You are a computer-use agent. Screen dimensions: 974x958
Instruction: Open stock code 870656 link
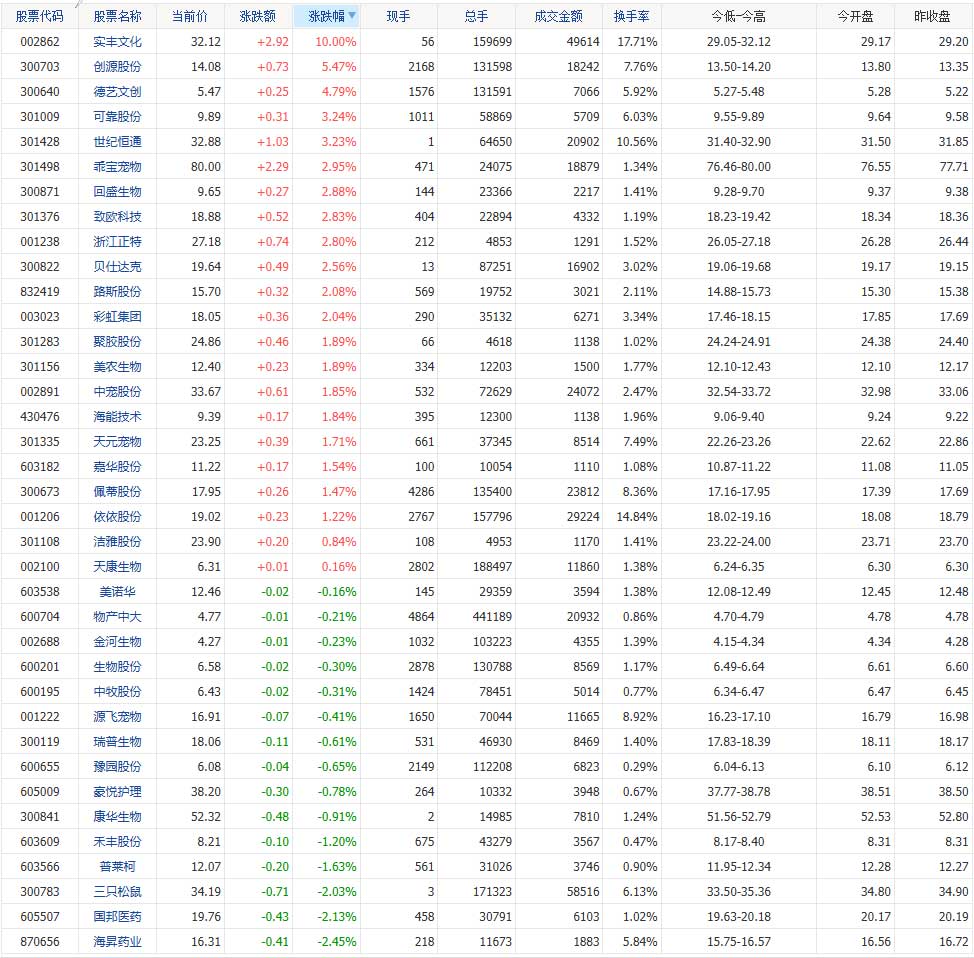tap(40, 941)
